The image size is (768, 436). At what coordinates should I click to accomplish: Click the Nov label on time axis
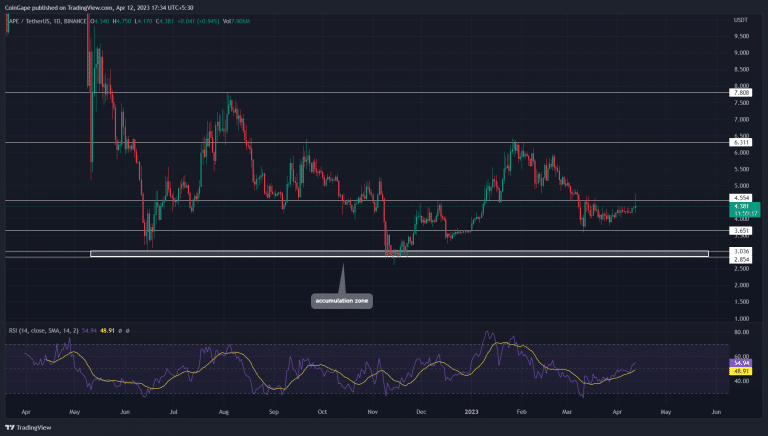pos(371,410)
